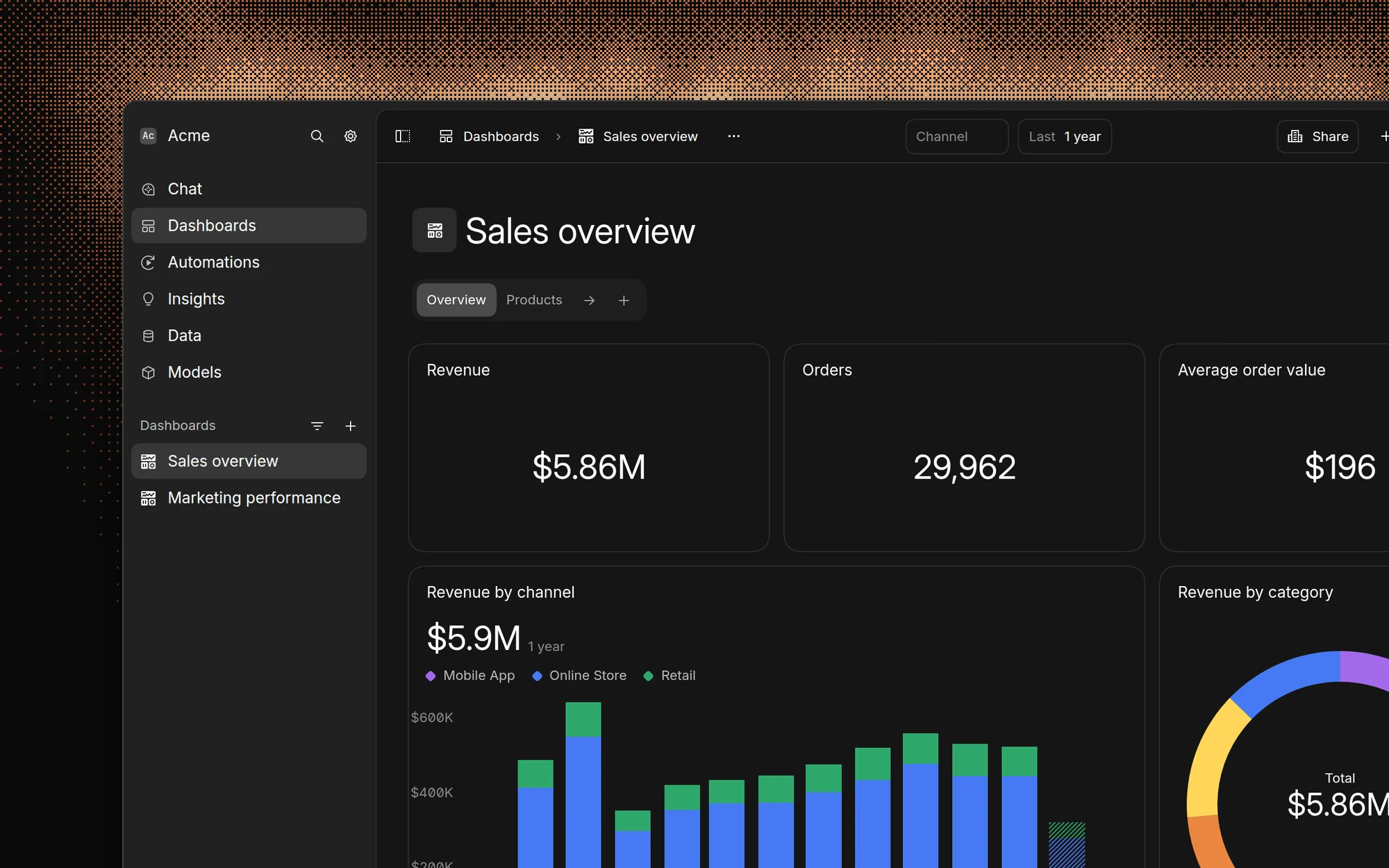Click the Revenue card value $5.86M

coord(589,467)
